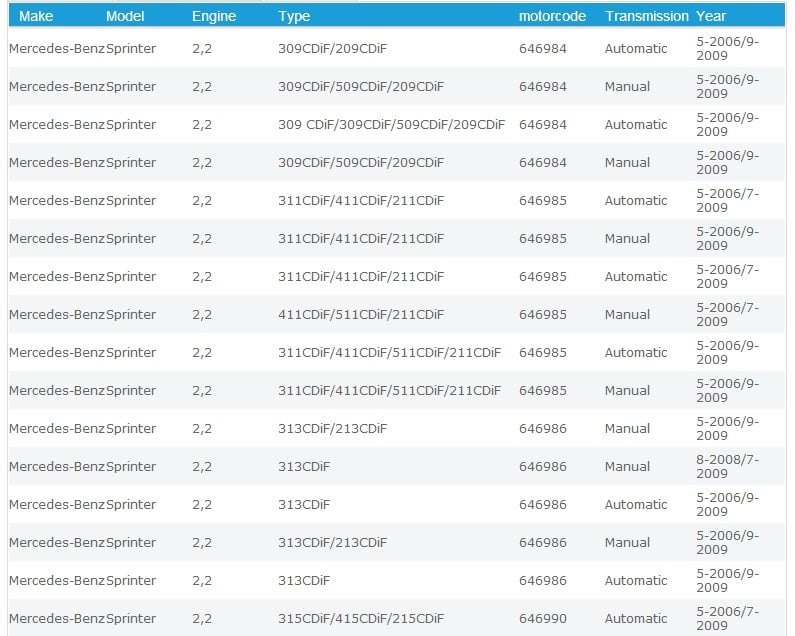Click year 5-2006/9-2009 in Manual 311CDiF/411CDiF/211CDiF row

coord(727,239)
